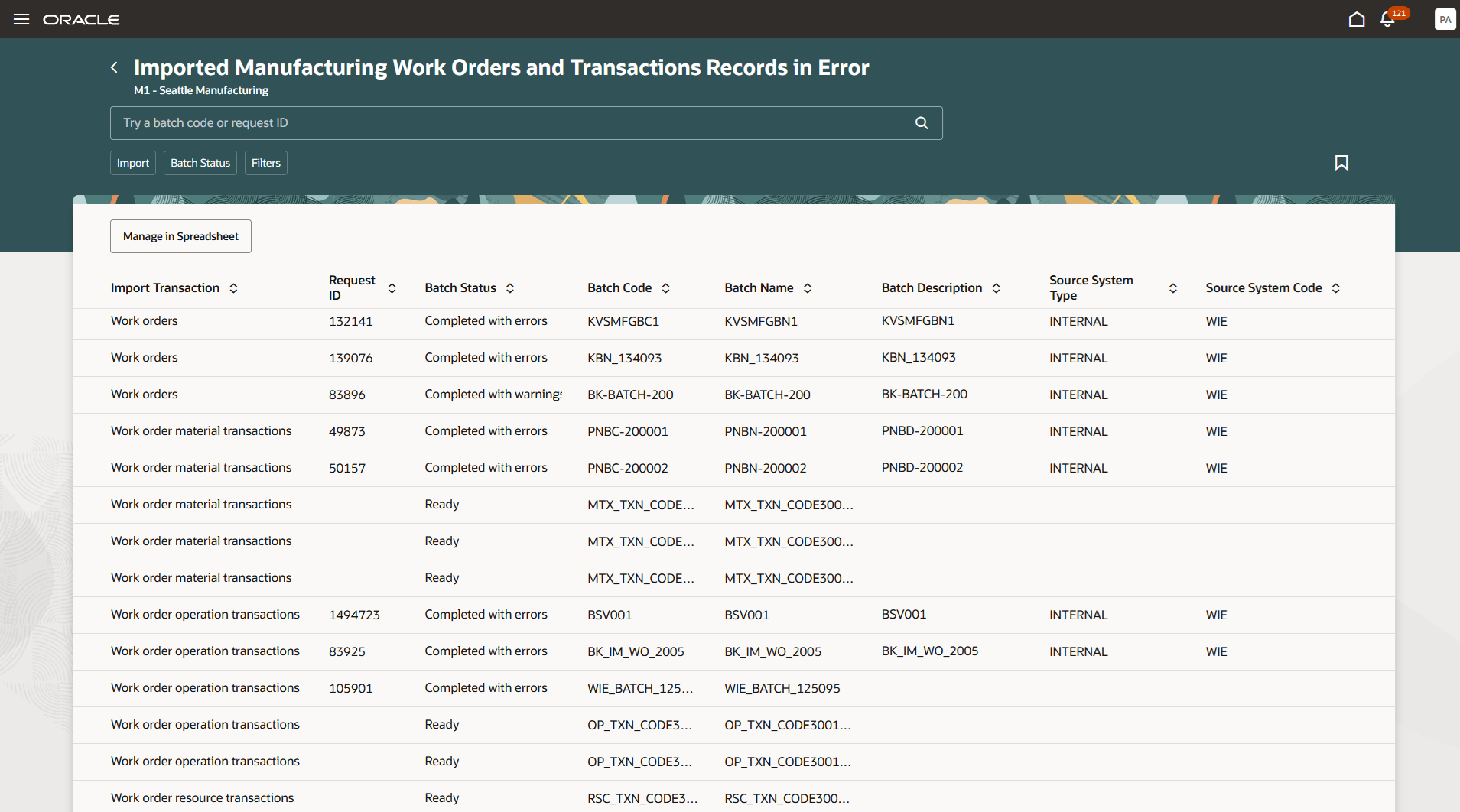Open the Source System Type sort control
Screen dimensions: 1460x812
point(1173,288)
